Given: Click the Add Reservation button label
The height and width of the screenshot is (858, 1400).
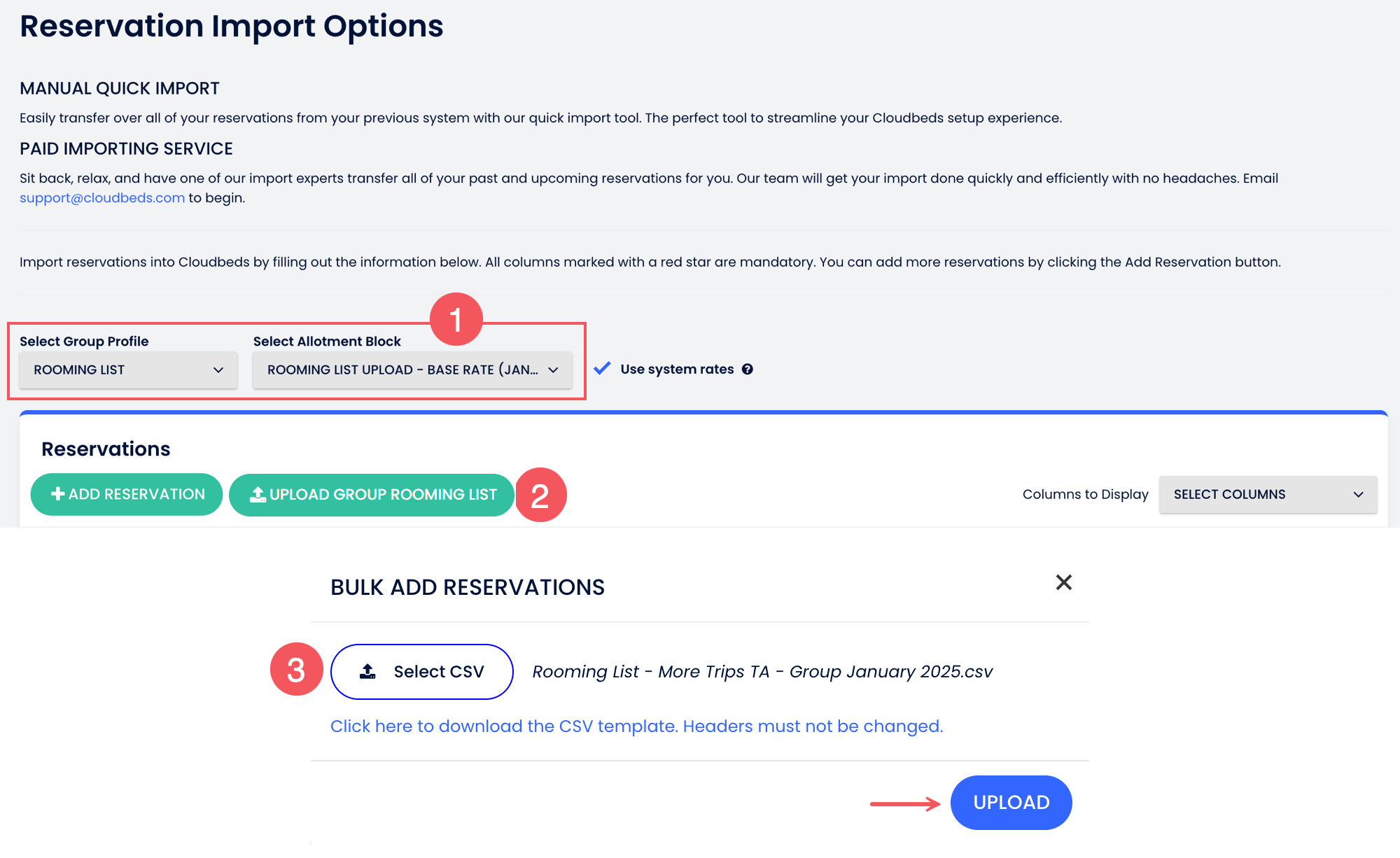Looking at the screenshot, I should (136, 495).
